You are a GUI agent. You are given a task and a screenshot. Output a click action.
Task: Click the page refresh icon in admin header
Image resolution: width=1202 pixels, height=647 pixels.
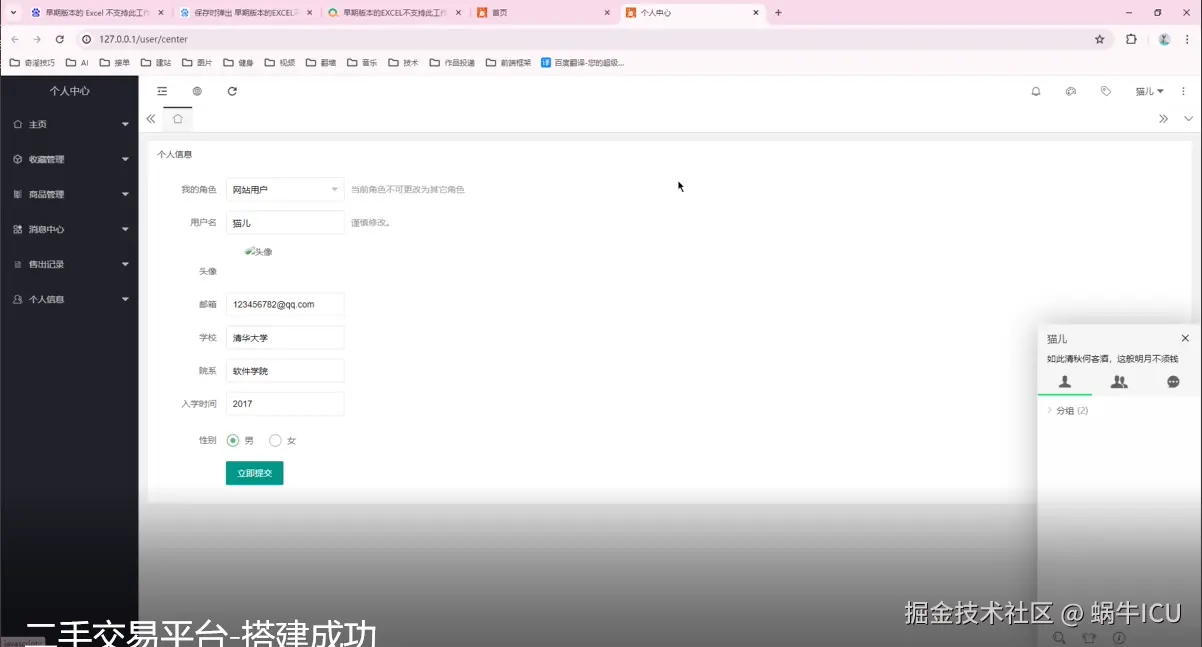(x=232, y=91)
